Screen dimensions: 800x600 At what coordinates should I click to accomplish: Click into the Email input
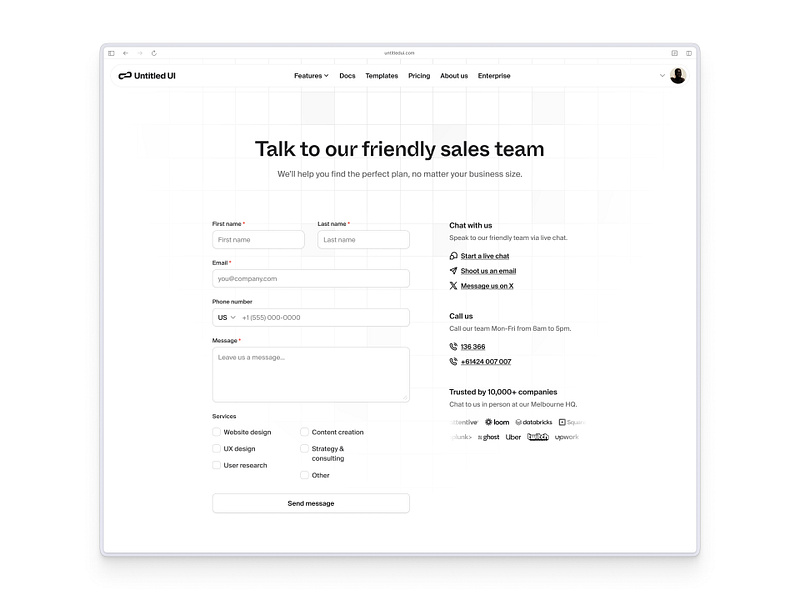(311, 279)
